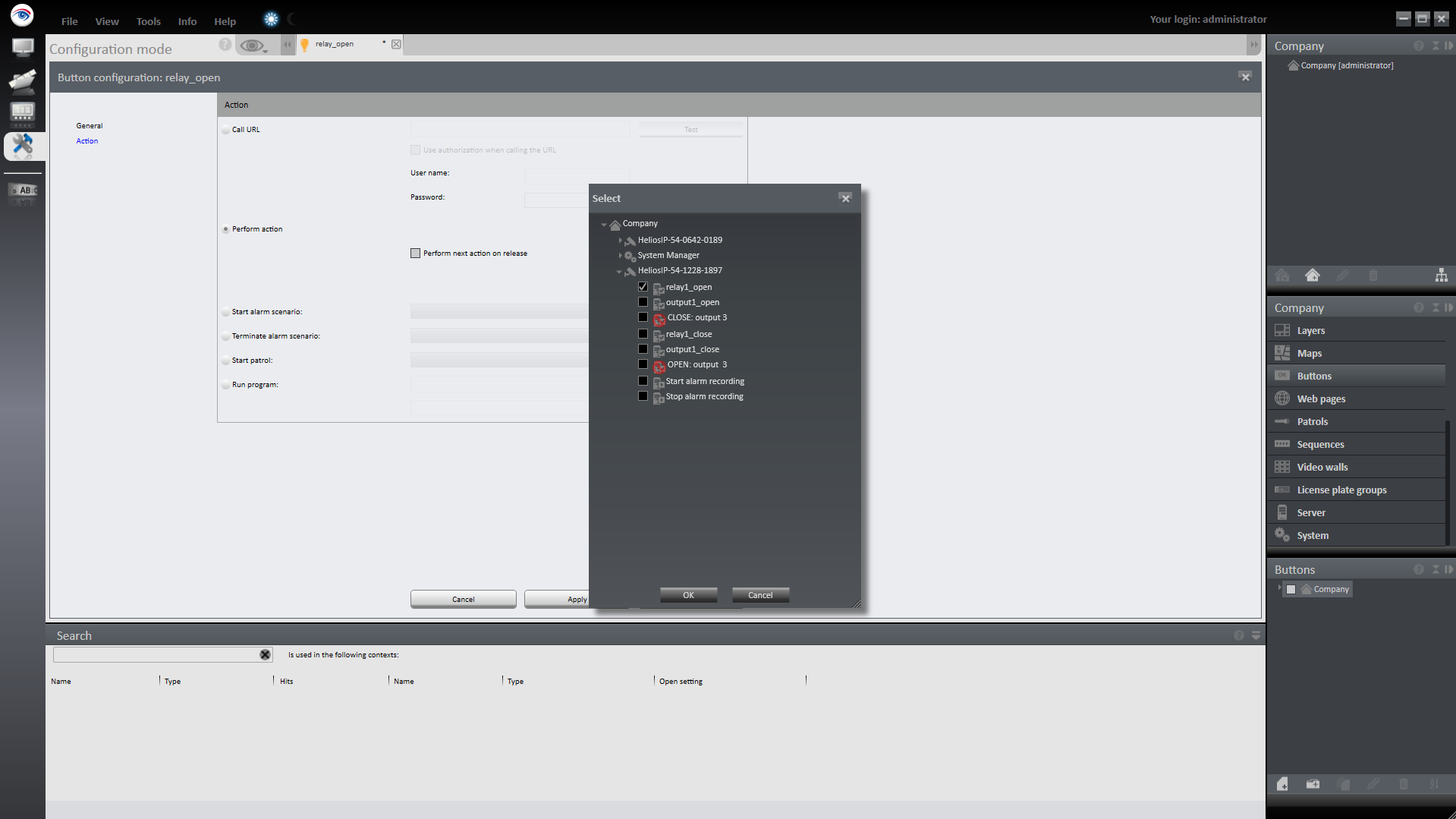
Task: Collapse the HeliosIP-54-1228-1897 tree node
Action: pos(619,271)
